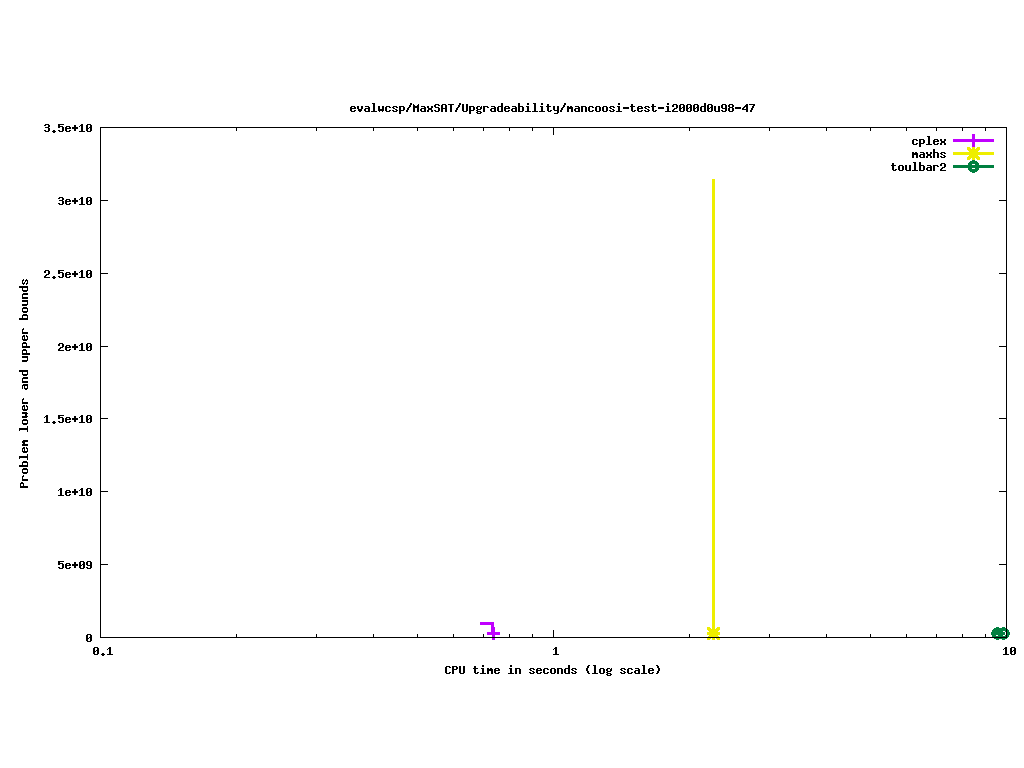Select the purple cplex data point on plot
Viewport: 1024px width, 768px height.
coord(493,633)
